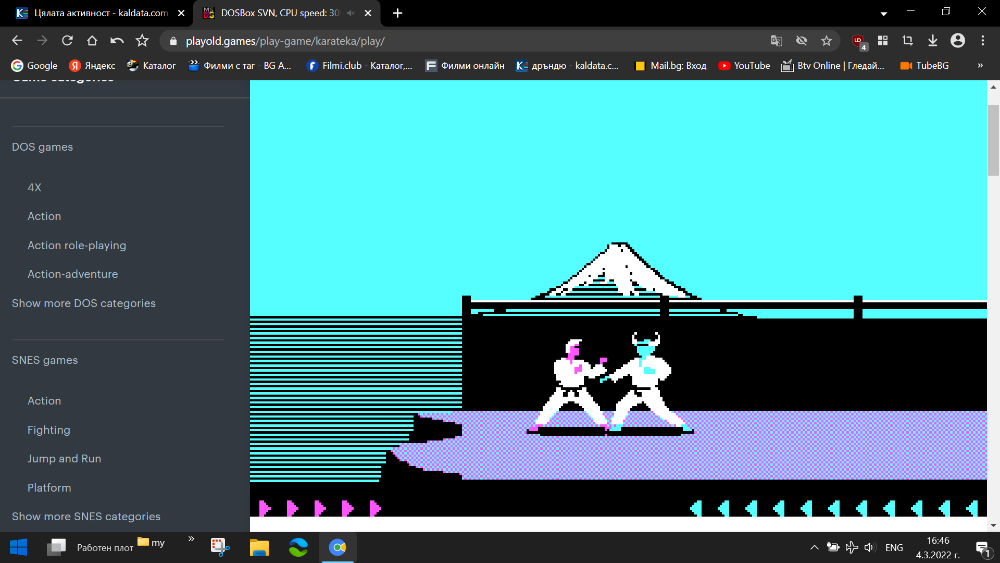Image resolution: width=1000 pixels, height=563 pixels.
Task: Open the Windows Start menu
Action: pyautogui.click(x=18, y=547)
